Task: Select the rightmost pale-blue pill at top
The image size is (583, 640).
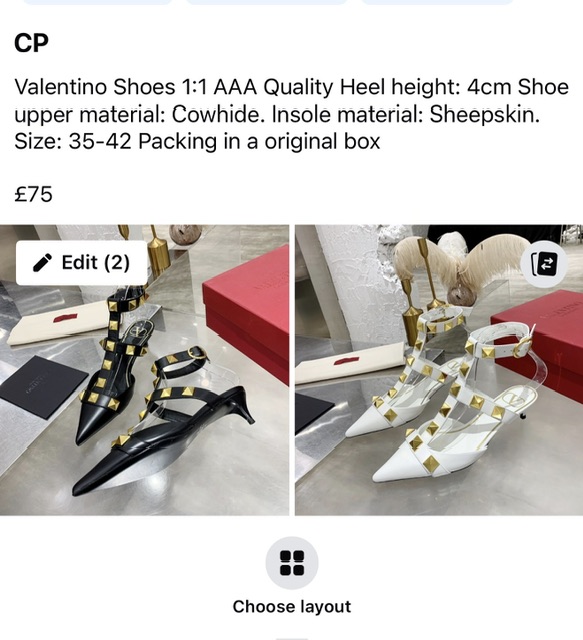Action: click(x=437, y=2)
